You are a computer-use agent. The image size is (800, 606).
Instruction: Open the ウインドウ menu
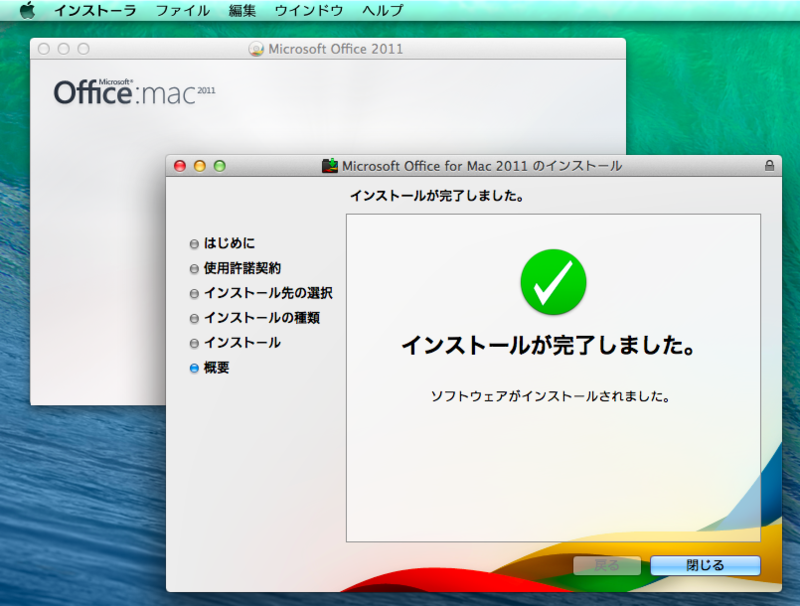tap(309, 10)
